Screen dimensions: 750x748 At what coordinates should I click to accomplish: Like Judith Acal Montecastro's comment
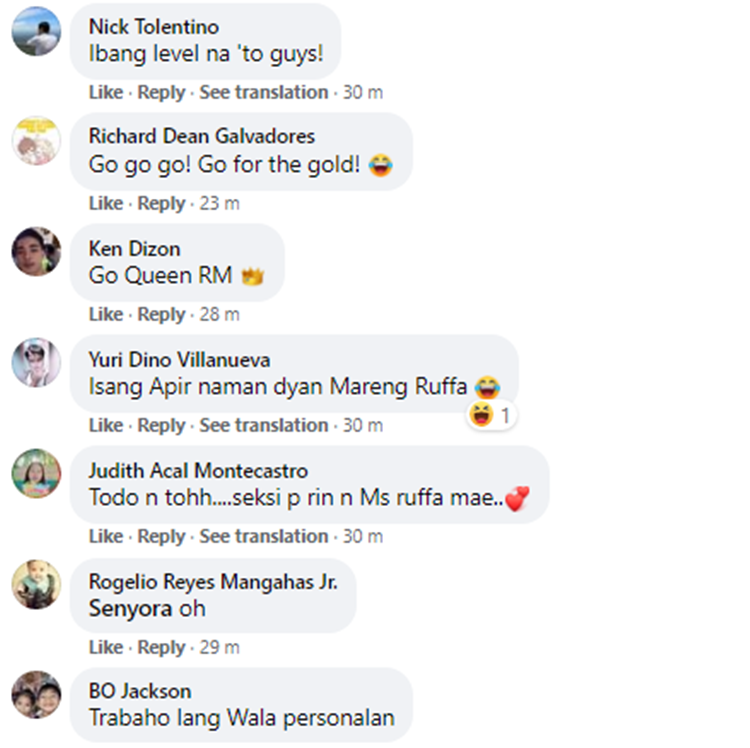pos(106,536)
